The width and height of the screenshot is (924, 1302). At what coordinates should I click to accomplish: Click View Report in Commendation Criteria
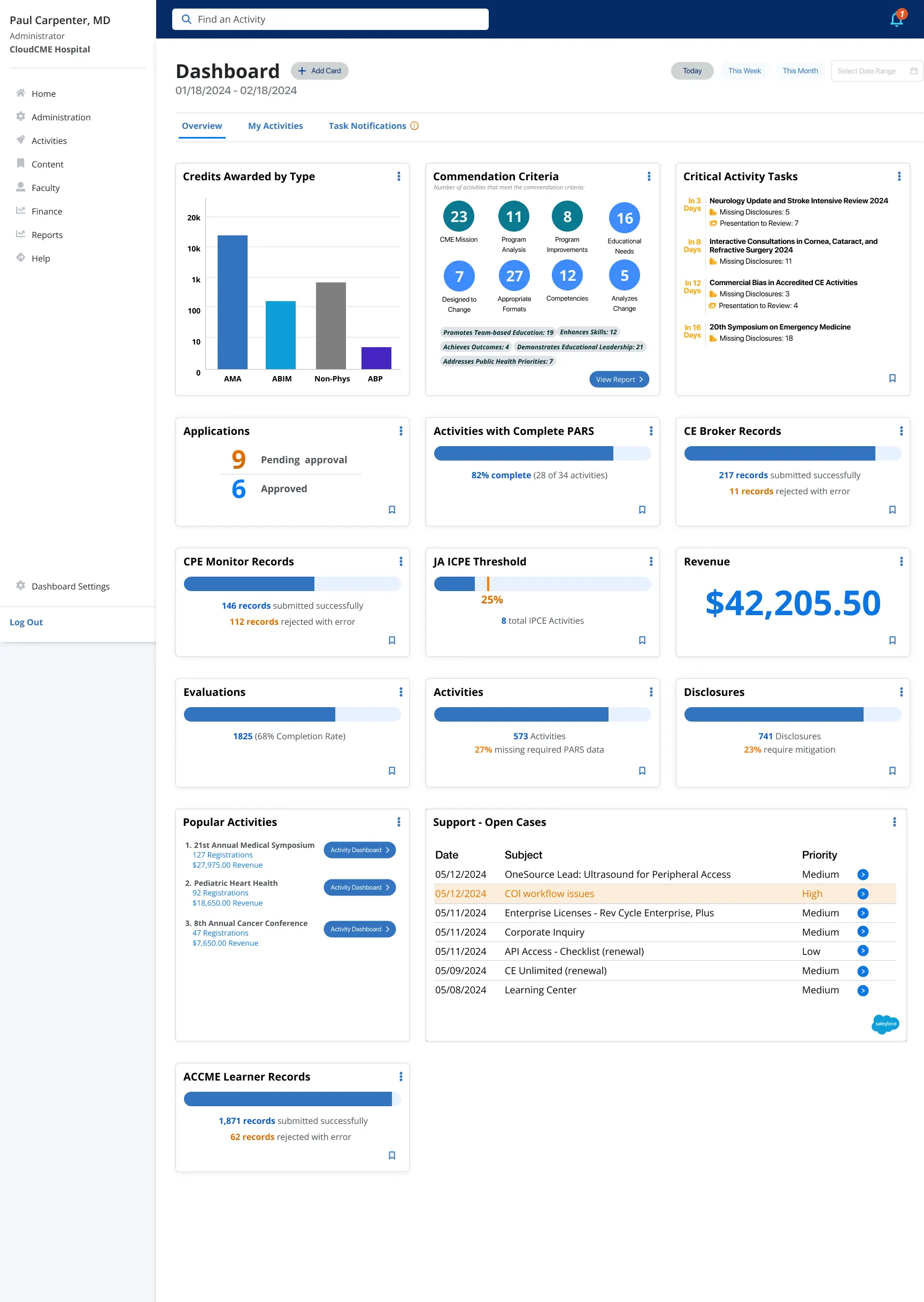pos(619,380)
